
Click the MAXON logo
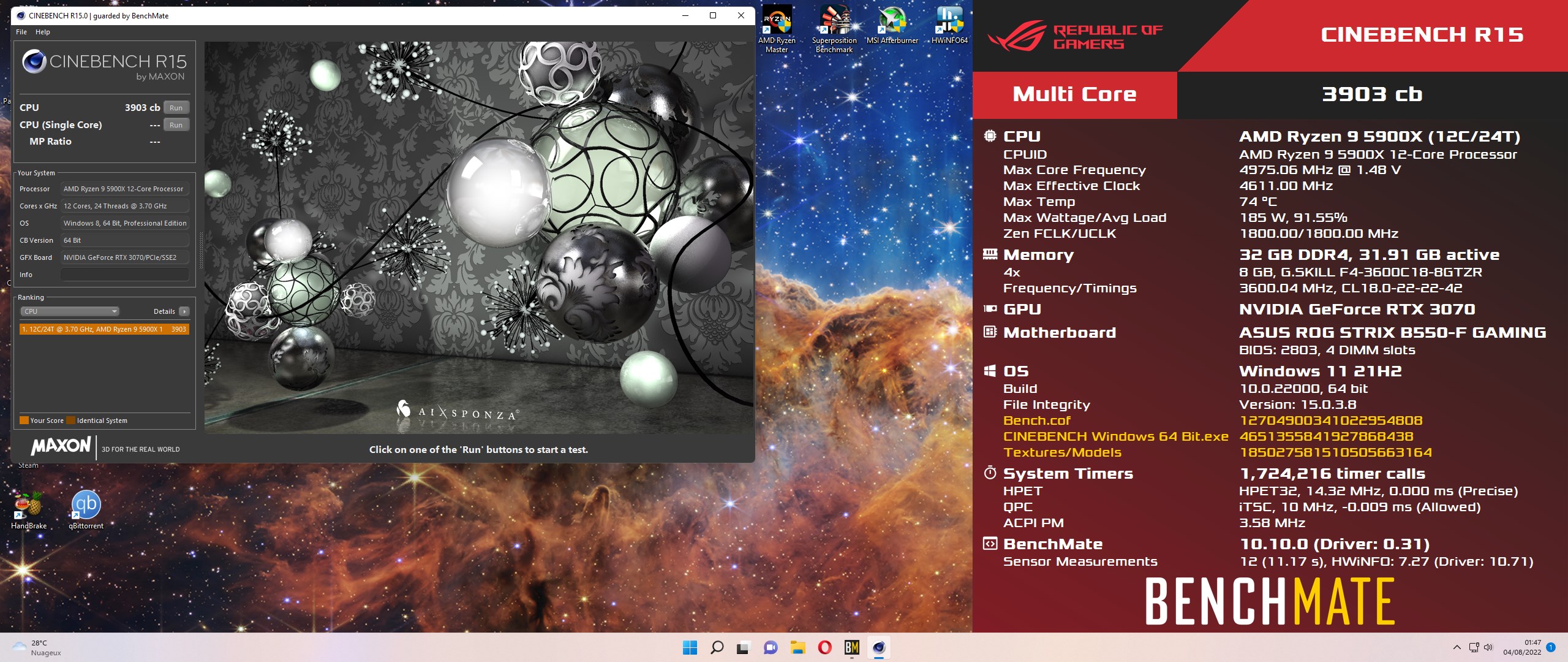click(61, 446)
